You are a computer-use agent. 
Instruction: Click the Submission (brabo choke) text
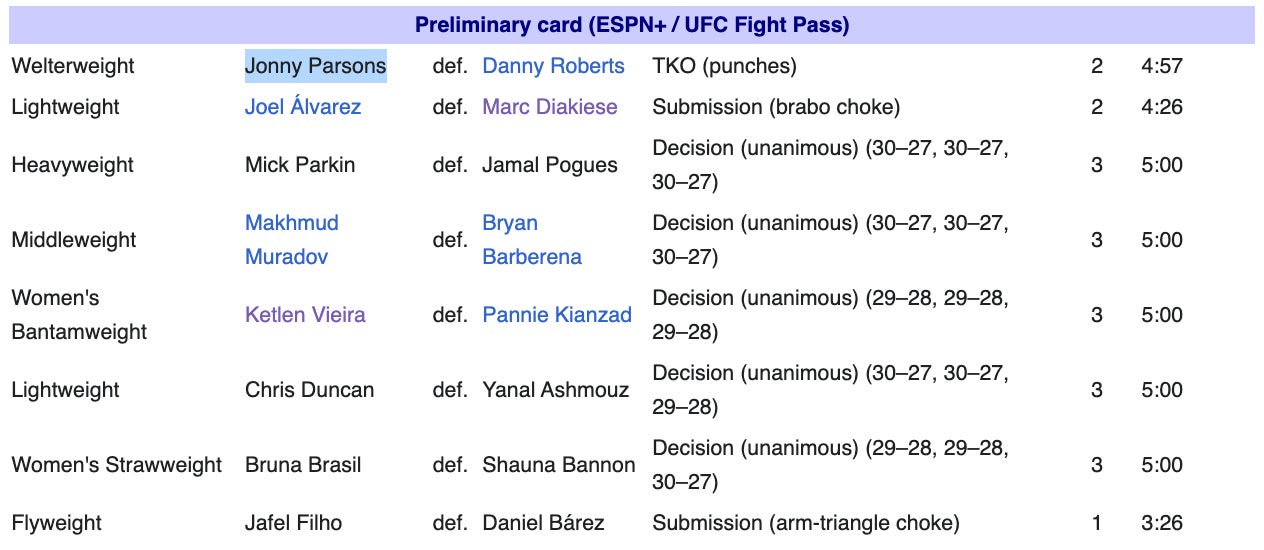coord(776,107)
